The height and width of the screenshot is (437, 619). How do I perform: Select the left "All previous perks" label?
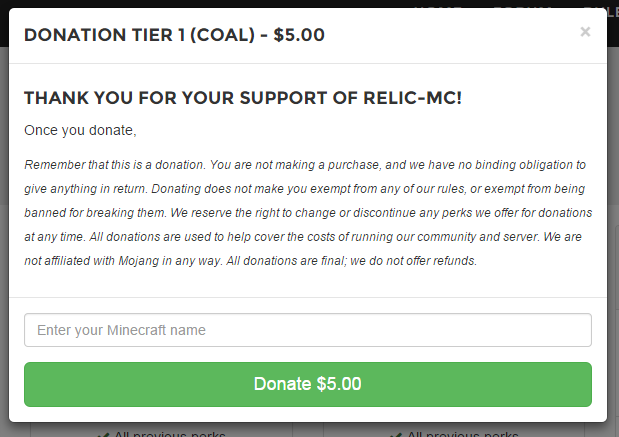click(170, 434)
